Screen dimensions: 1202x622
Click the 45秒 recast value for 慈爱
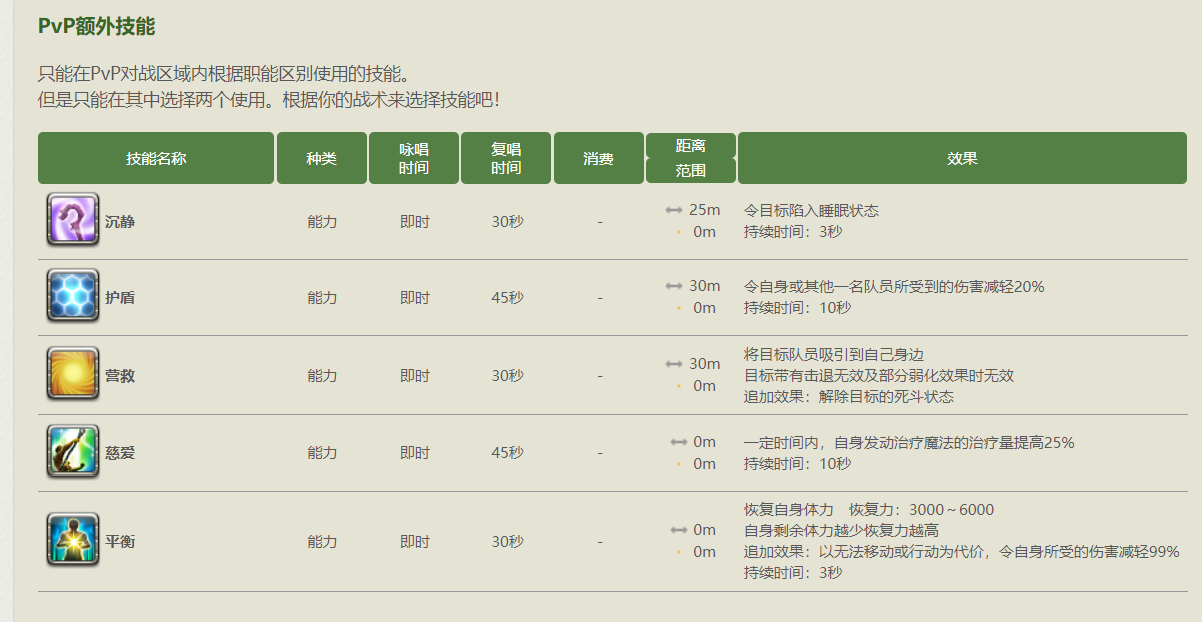pyautogui.click(x=507, y=453)
